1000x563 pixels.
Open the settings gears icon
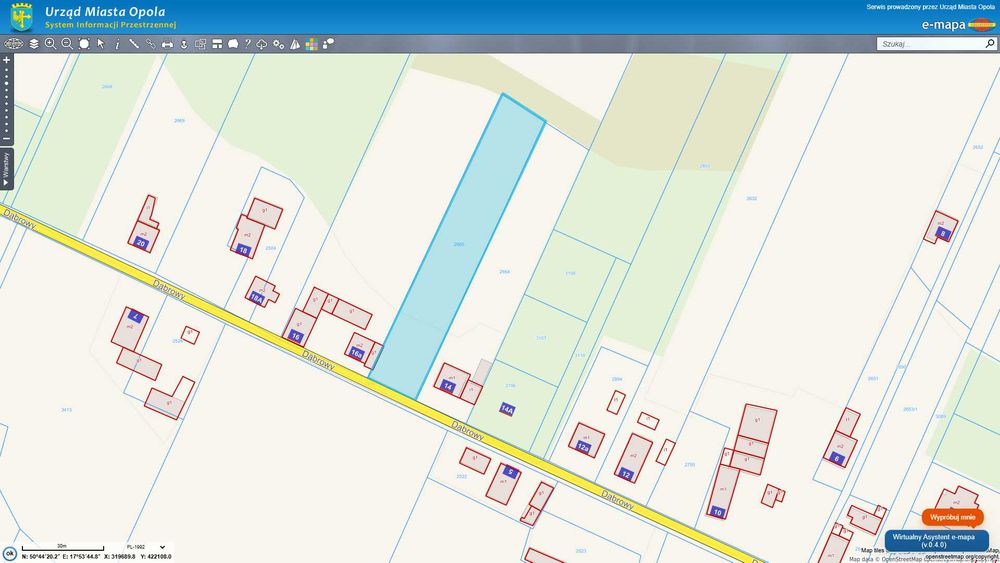tap(279, 44)
